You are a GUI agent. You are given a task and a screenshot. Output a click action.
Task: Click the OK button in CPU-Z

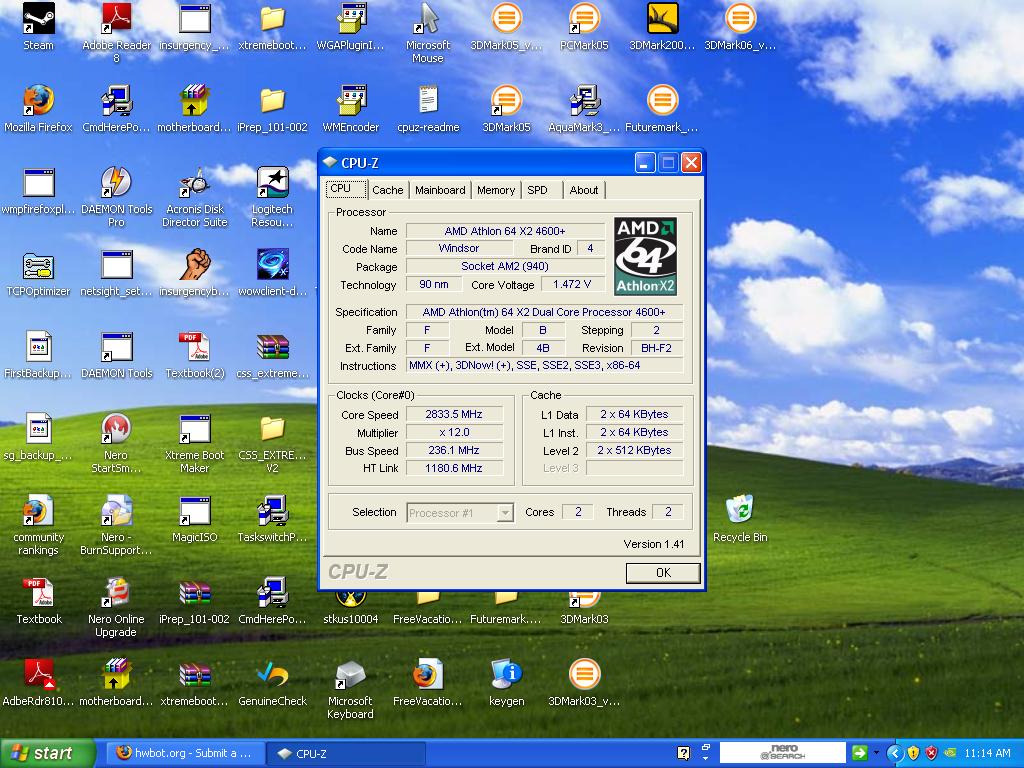663,573
